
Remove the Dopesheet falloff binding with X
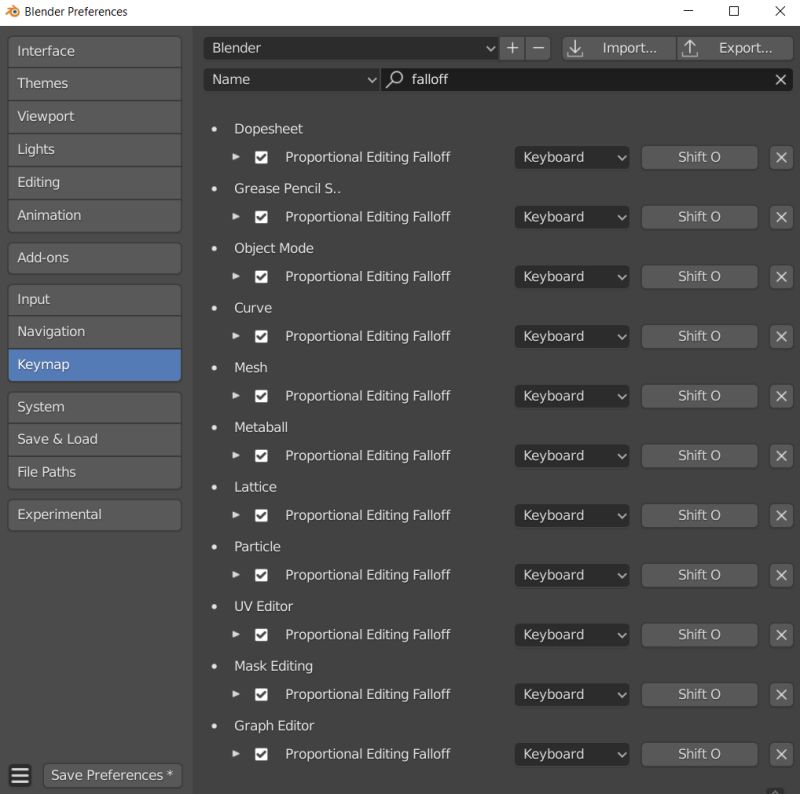[x=781, y=157]
